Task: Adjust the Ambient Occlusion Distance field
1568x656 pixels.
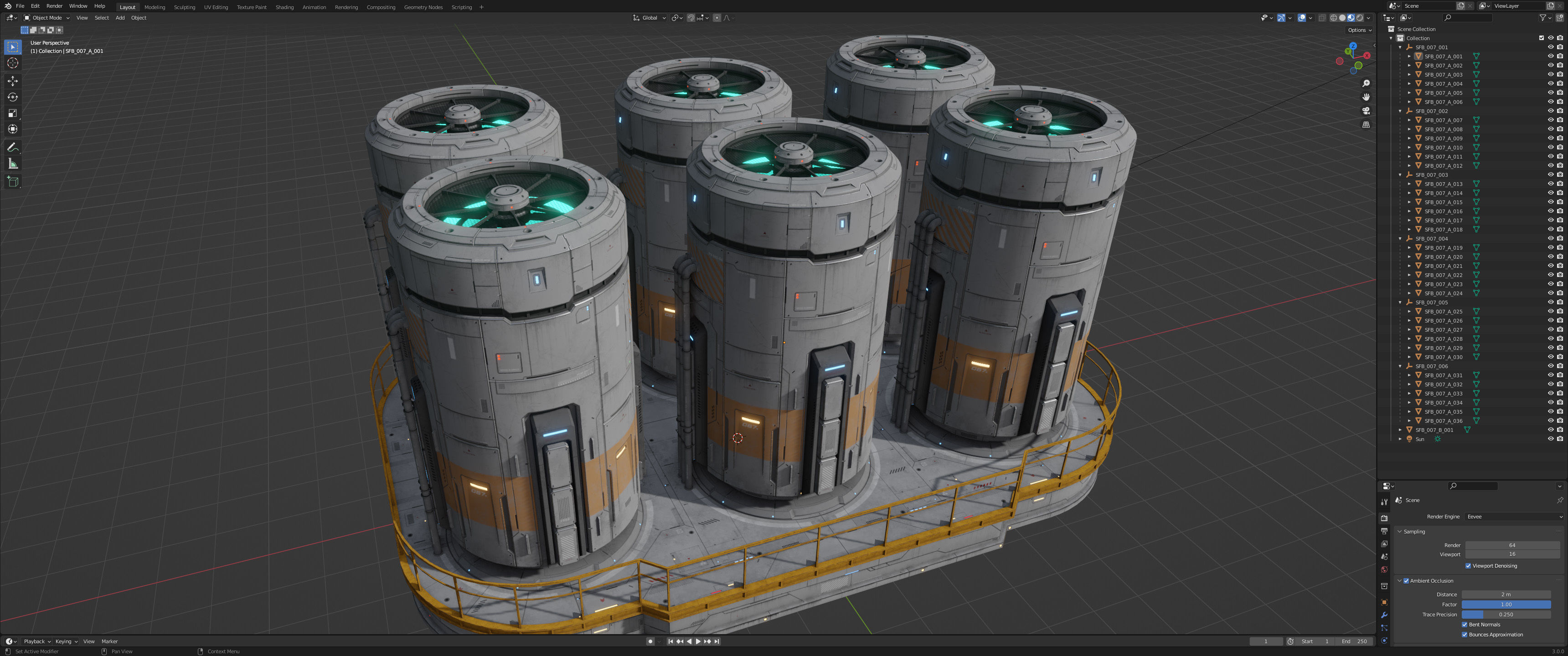Action: 1506,594
